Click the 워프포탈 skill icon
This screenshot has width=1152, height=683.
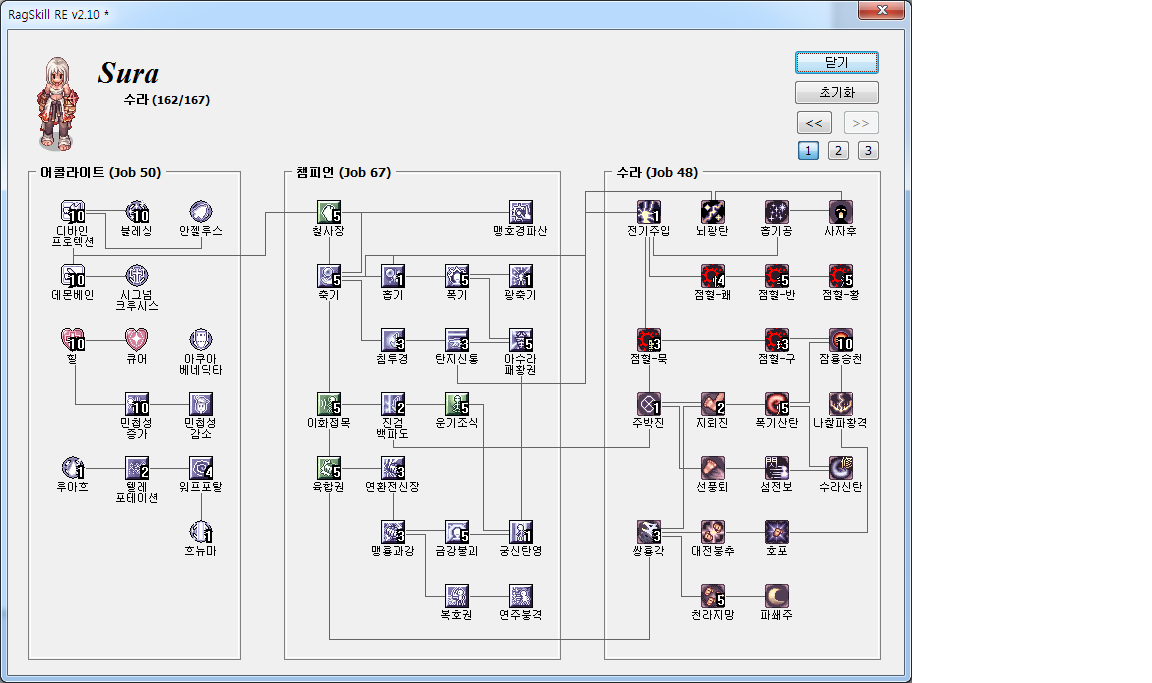click(201, 468)
